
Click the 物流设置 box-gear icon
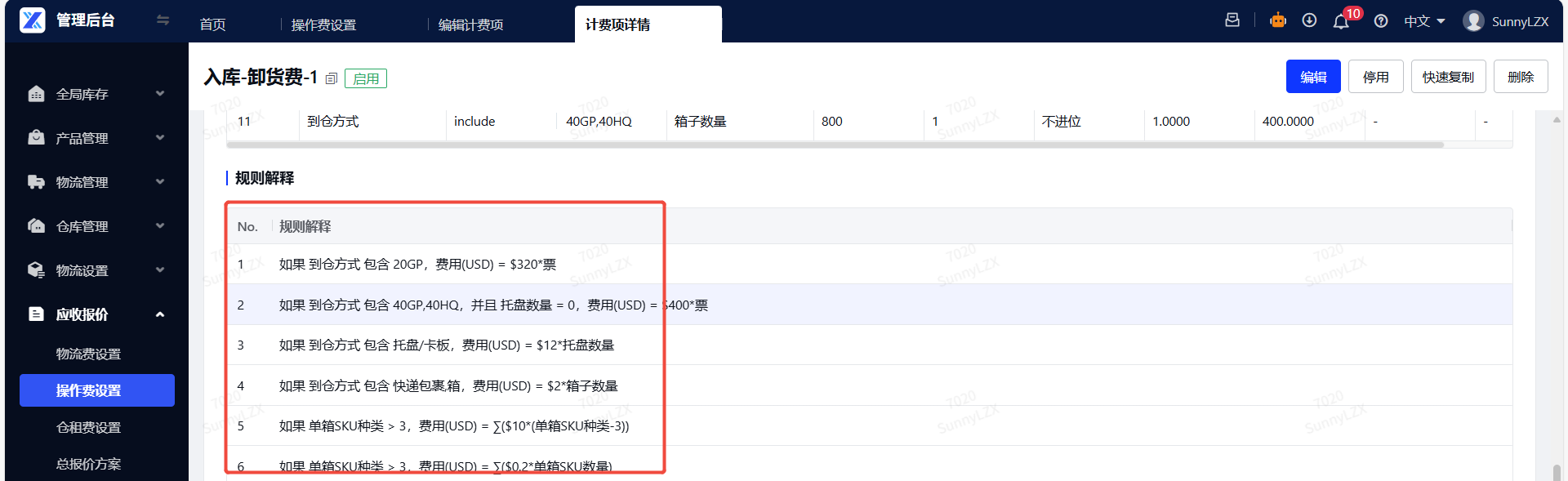tap(36, 270)
